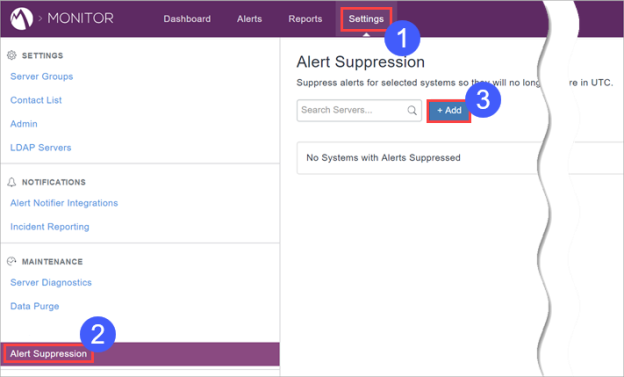Click the Maintenance section icon

pyautogui.click(x=12, y=261)
